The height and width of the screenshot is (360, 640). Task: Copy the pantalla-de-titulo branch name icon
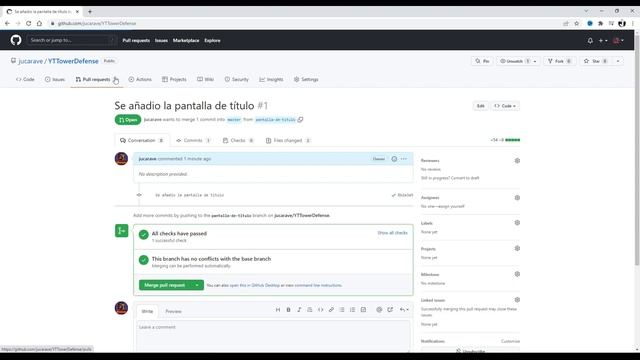(300, 120)
